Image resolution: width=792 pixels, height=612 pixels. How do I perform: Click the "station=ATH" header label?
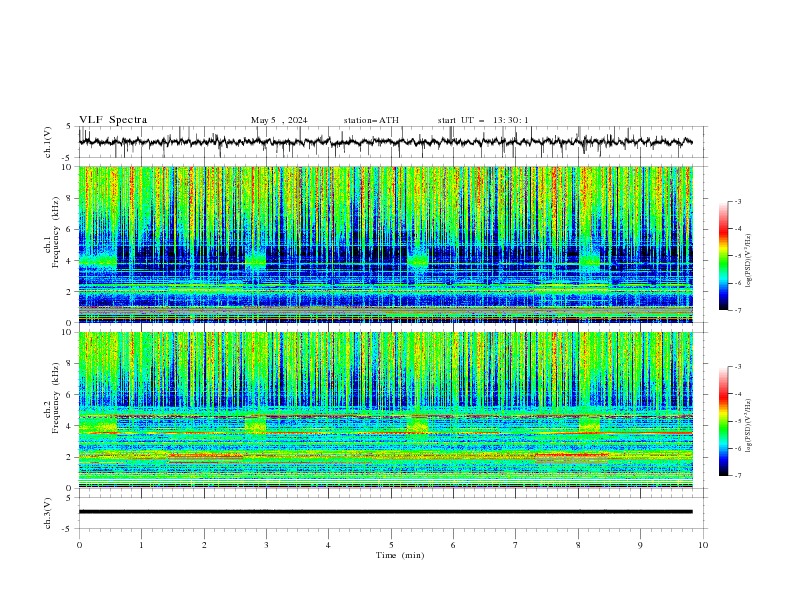pos(371,120)
